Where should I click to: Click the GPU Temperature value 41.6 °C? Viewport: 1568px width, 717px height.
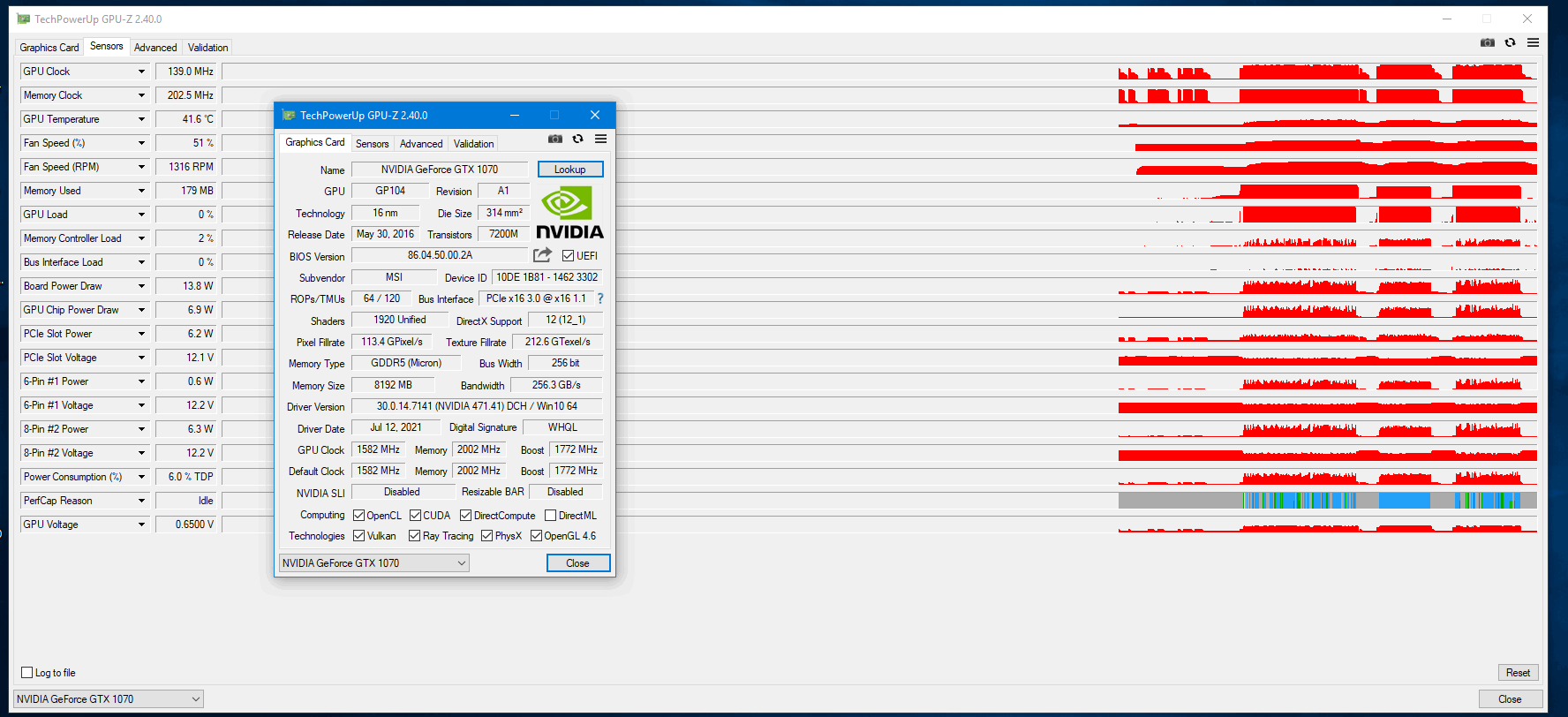tap(187, 119)
